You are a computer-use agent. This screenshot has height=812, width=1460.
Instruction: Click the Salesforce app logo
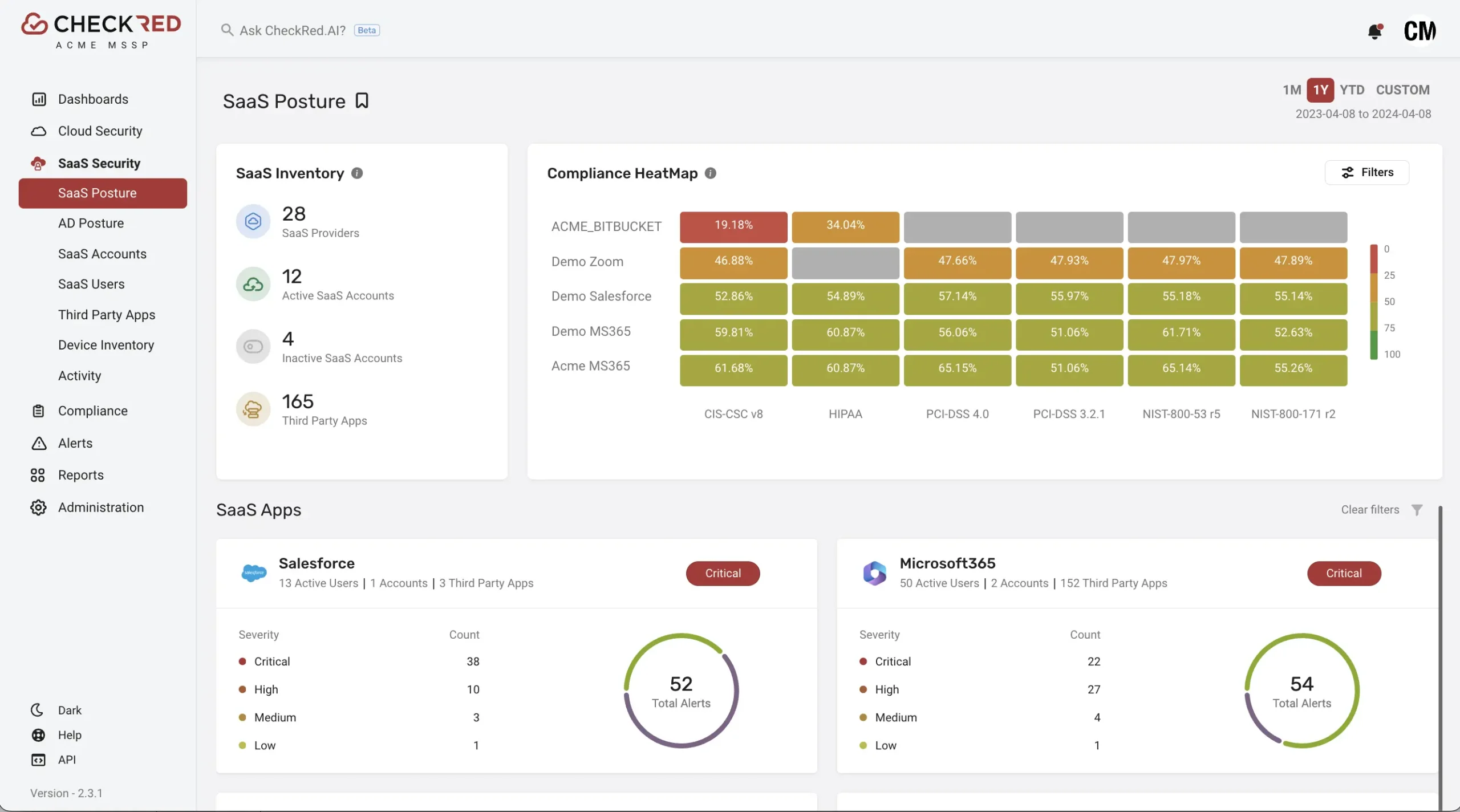click(254, 573)
